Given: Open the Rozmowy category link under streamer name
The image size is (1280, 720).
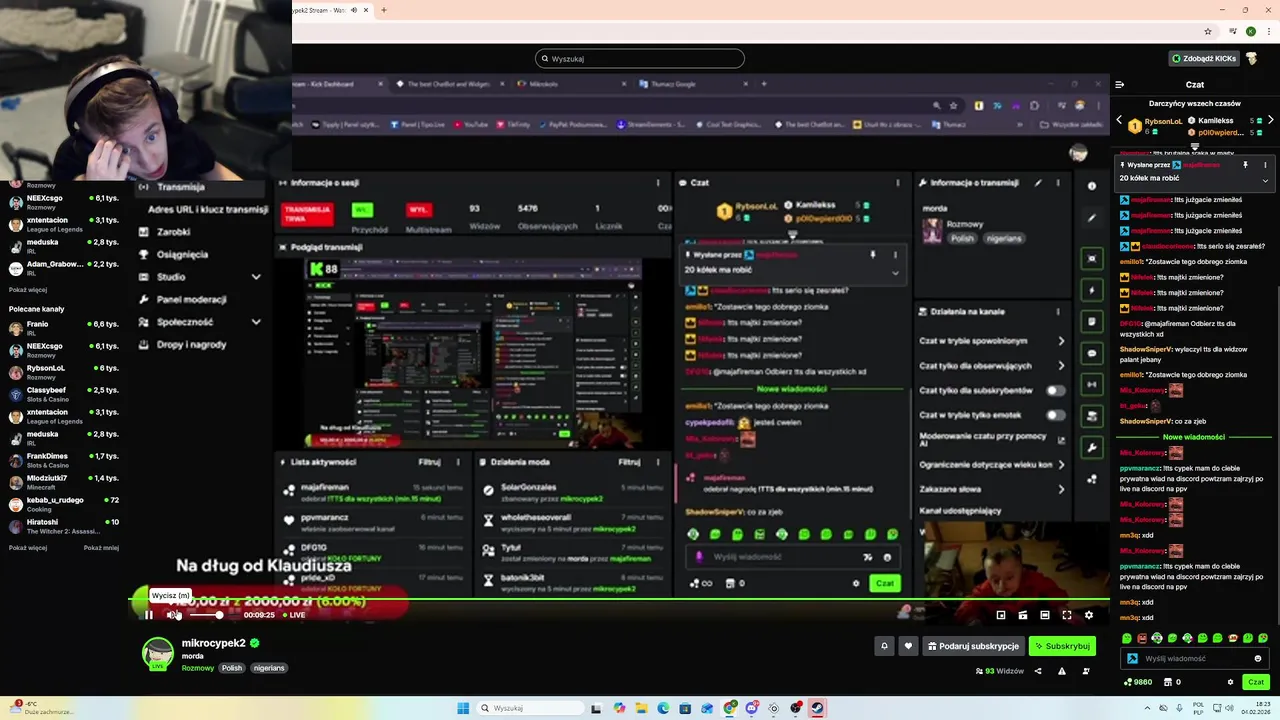Looking at the screenshot, I should [x=198, y=668].
